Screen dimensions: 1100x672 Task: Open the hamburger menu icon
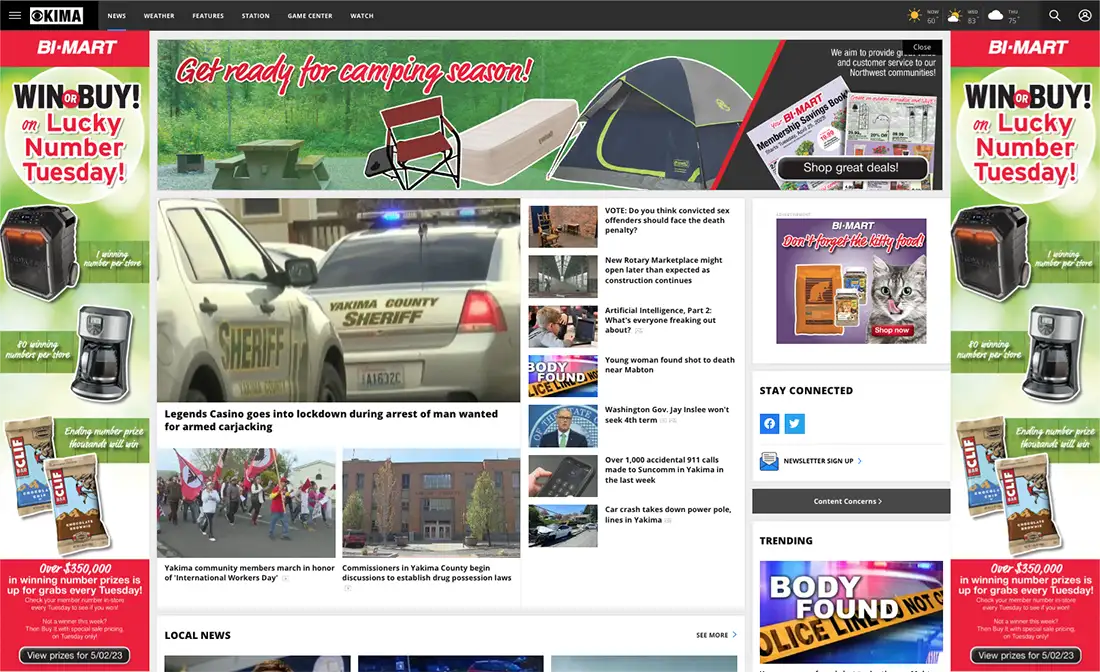point(15,15)
